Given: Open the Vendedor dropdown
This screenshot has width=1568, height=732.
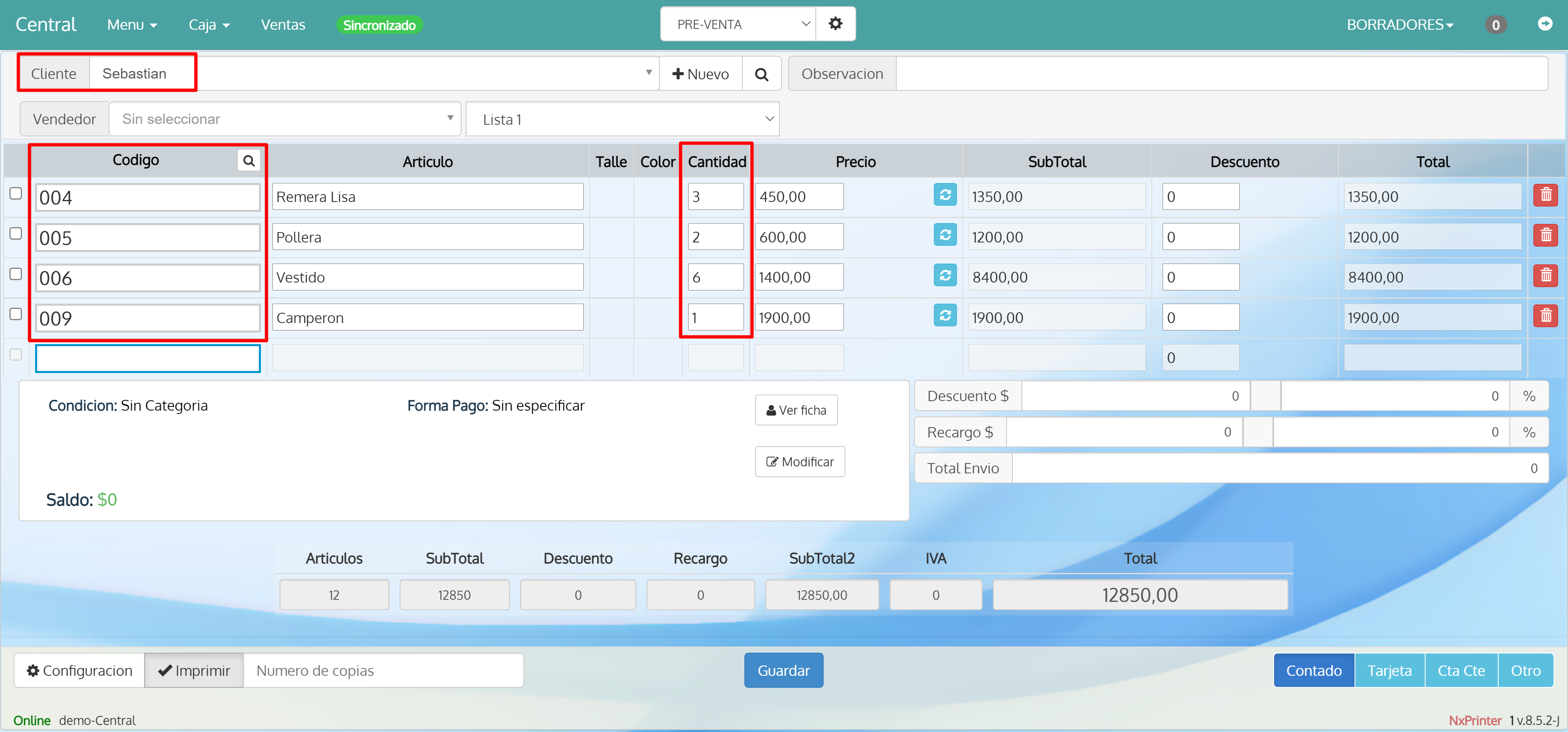Looking at the screenshot, I should click(x=284, y=119).
